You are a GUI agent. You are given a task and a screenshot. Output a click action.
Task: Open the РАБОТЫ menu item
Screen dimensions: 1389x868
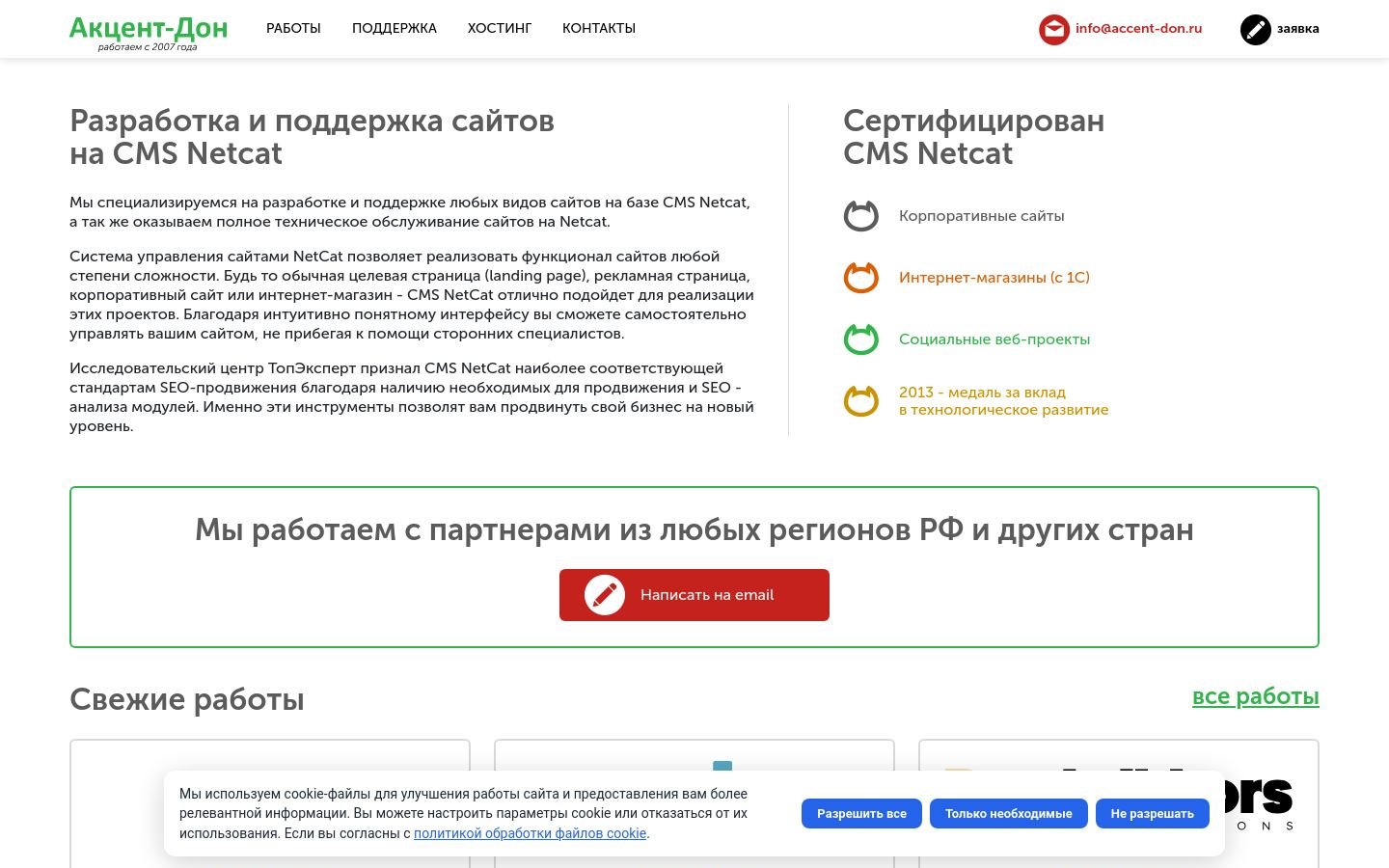click(x=293, y=29)
